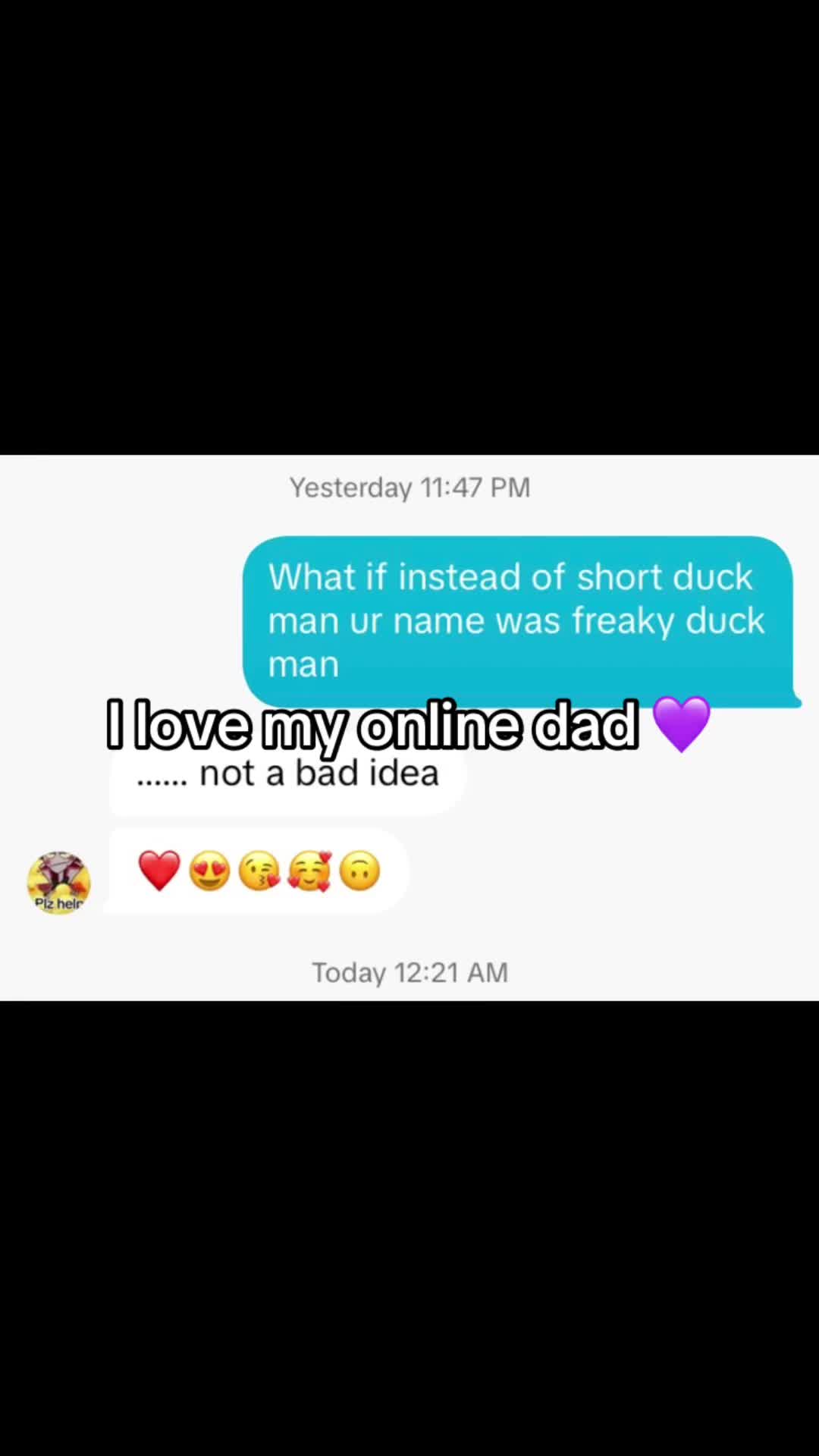Image resolution: width=819 pixels, height=1456 pixels.
Task: Open the 'Plz help' profile avatar
Action: (x=59, y=882)
